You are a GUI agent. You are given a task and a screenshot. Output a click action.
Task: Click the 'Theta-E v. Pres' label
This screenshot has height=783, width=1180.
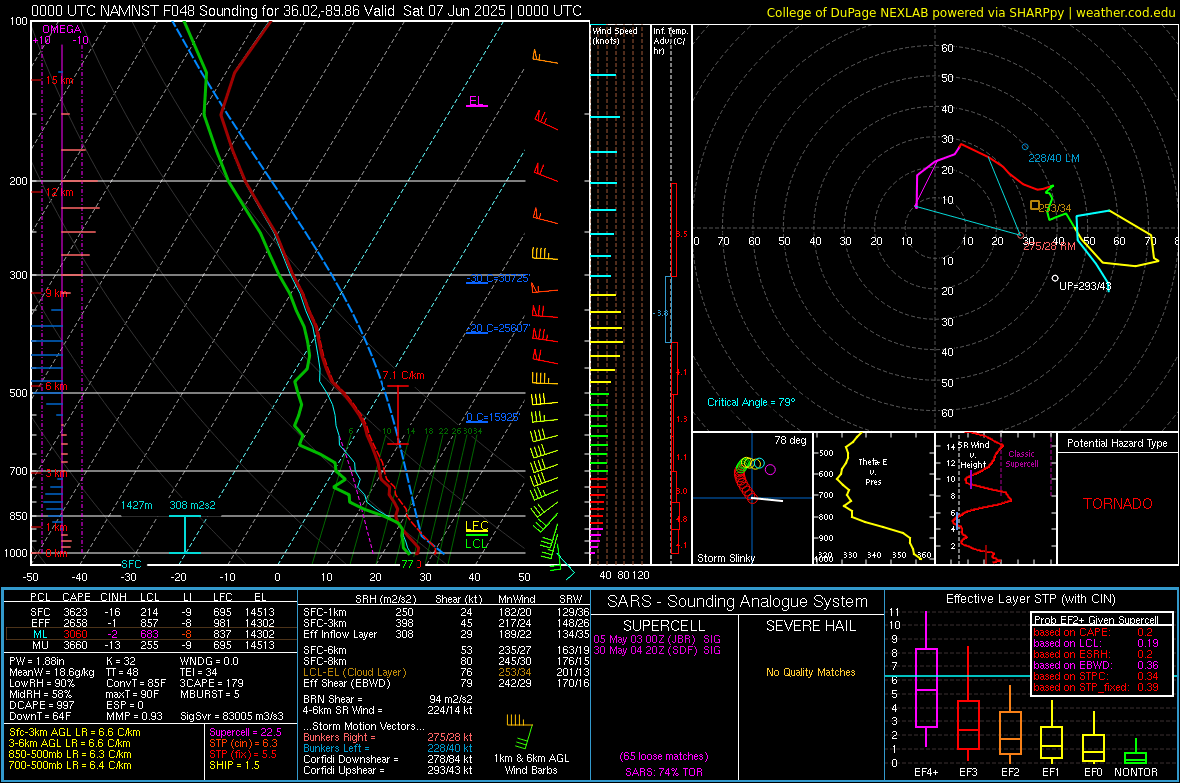coord(873,471)
